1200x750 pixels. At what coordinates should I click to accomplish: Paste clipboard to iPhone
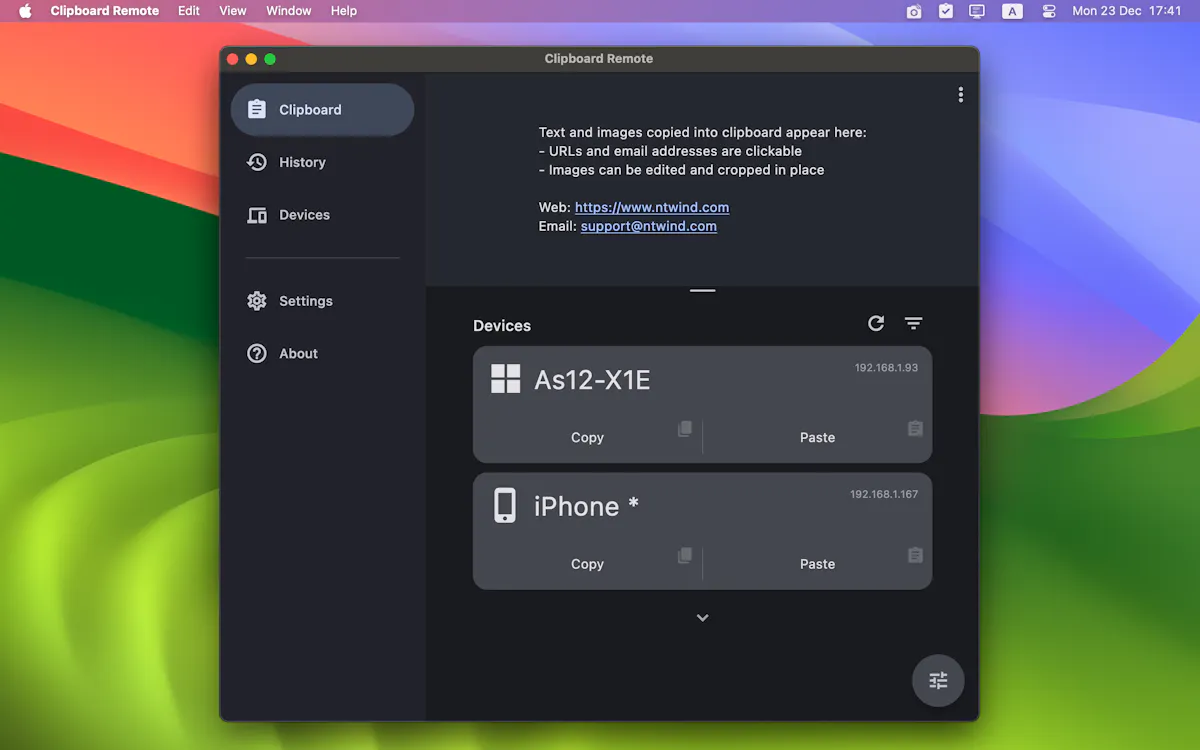[817, 564]
